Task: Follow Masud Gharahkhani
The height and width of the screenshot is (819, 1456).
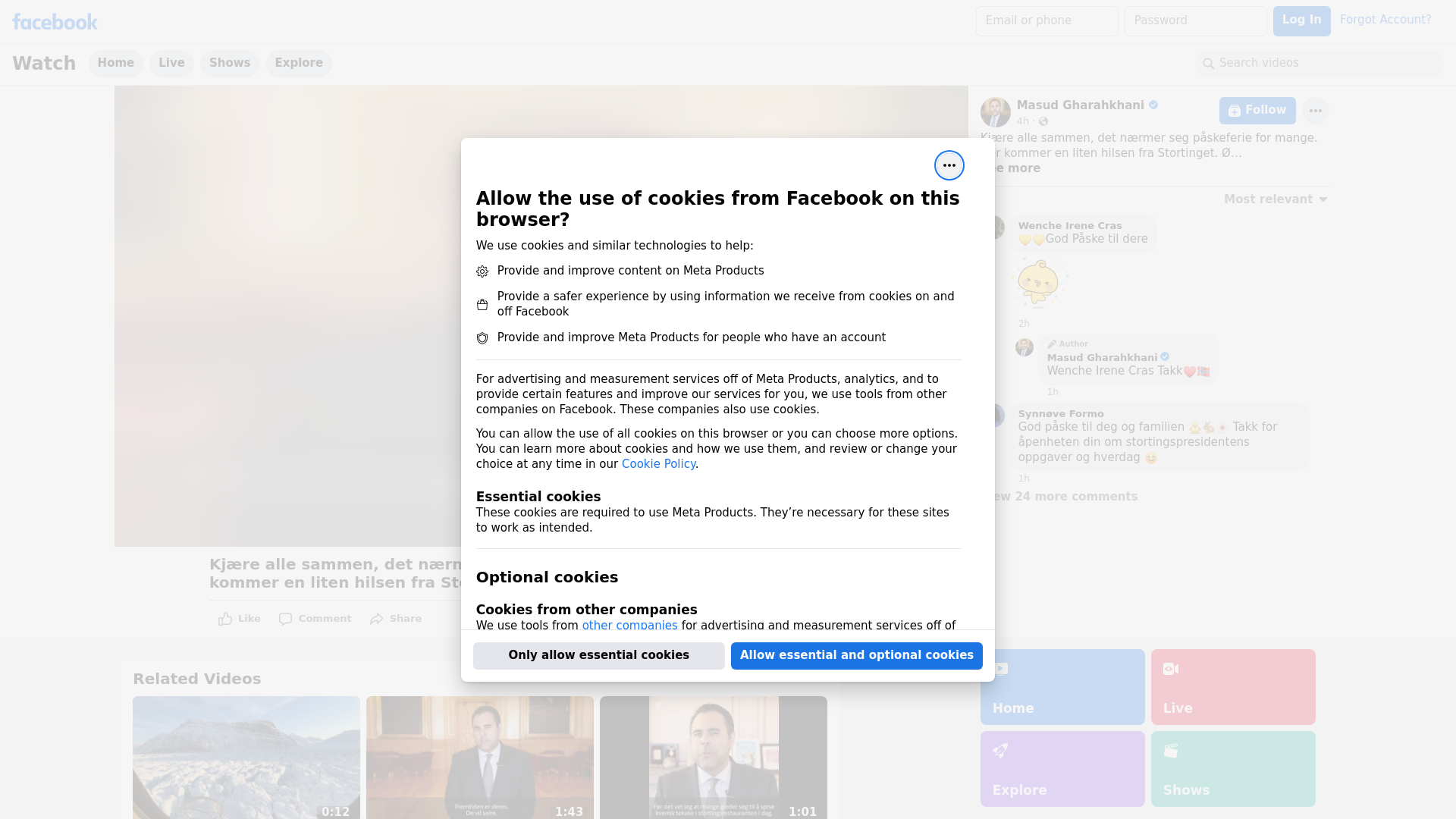Action: 1257,111
